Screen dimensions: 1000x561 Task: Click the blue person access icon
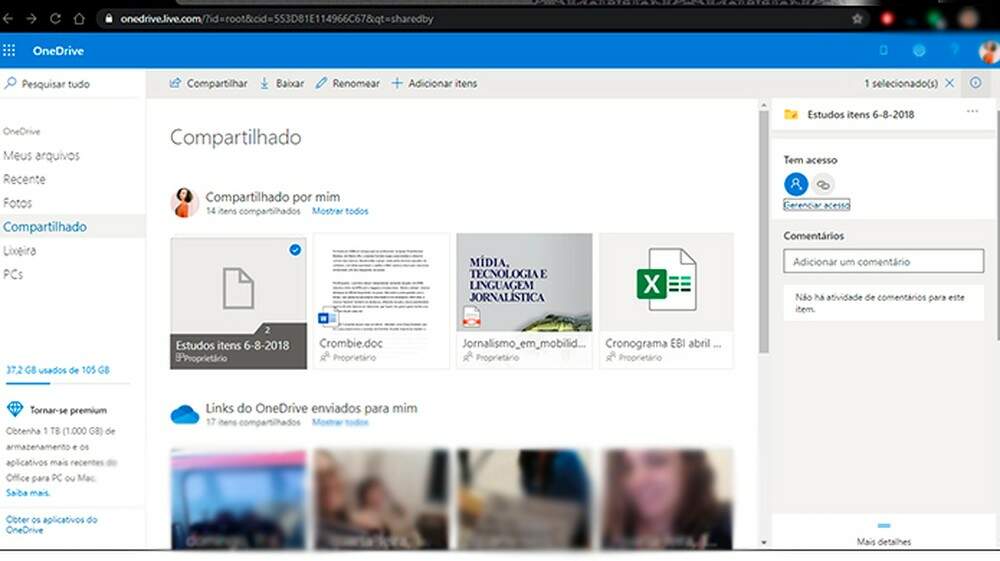[796, 184]
